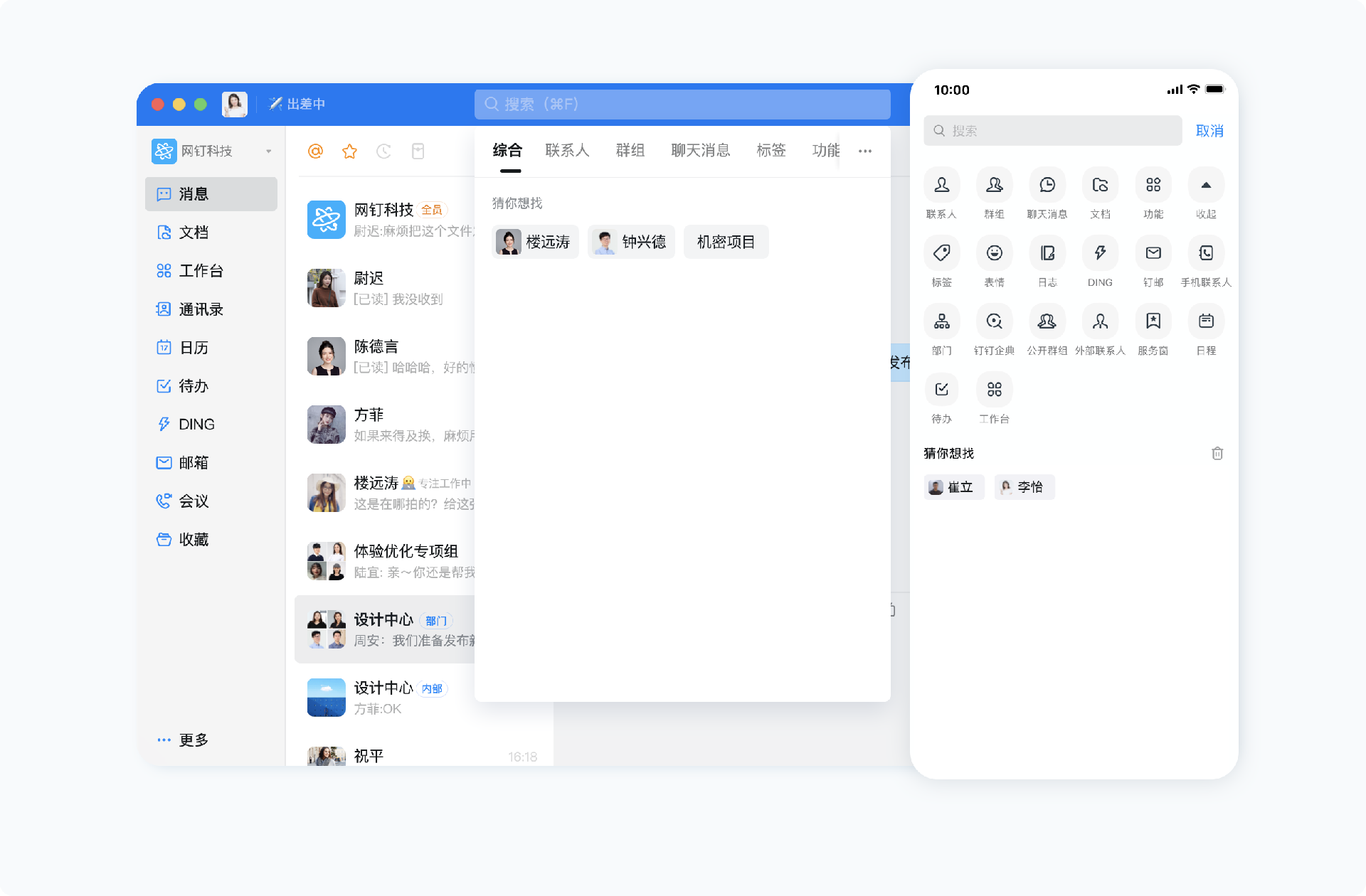The height and width of the screenshot is (896, 1366).
Task: Tap the 服务窗 icon on the phone
Action: pyautogui.click(x=1153, y=321)
